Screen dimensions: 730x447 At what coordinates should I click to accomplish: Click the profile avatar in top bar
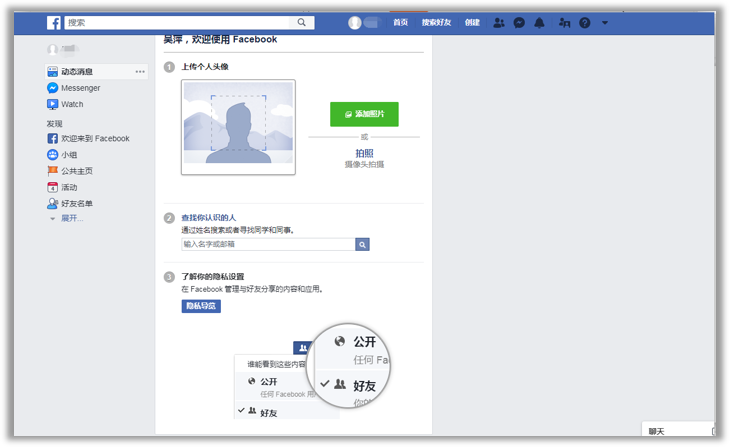pos(355,22)
